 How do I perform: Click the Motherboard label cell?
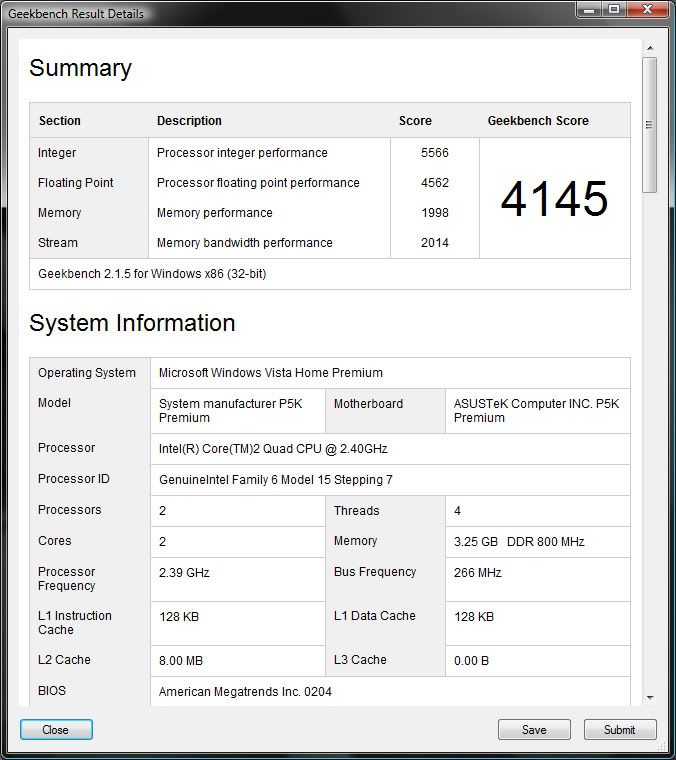[368, 404]
